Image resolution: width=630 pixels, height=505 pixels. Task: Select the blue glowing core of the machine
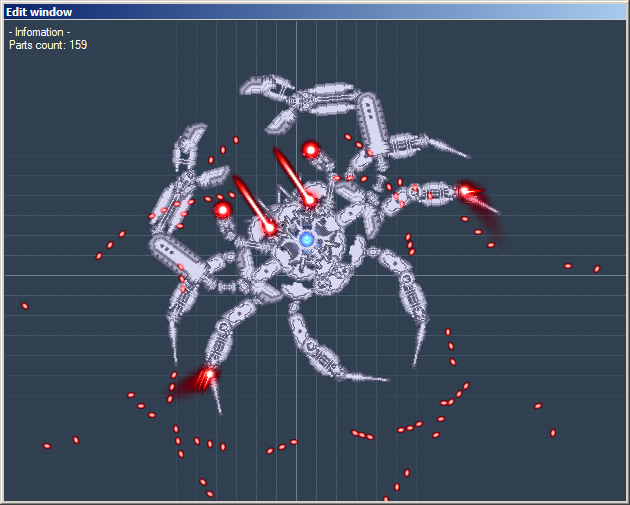pos(307,239)
